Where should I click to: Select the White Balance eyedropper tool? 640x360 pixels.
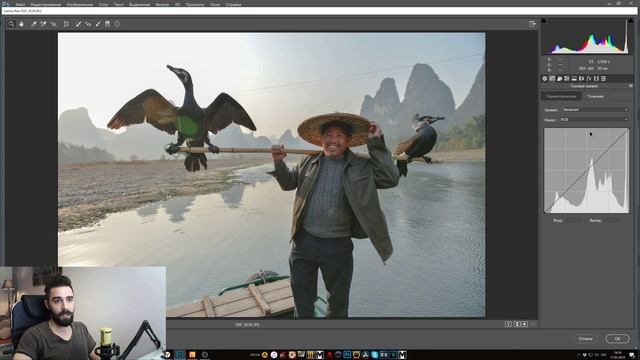point(33,24)
